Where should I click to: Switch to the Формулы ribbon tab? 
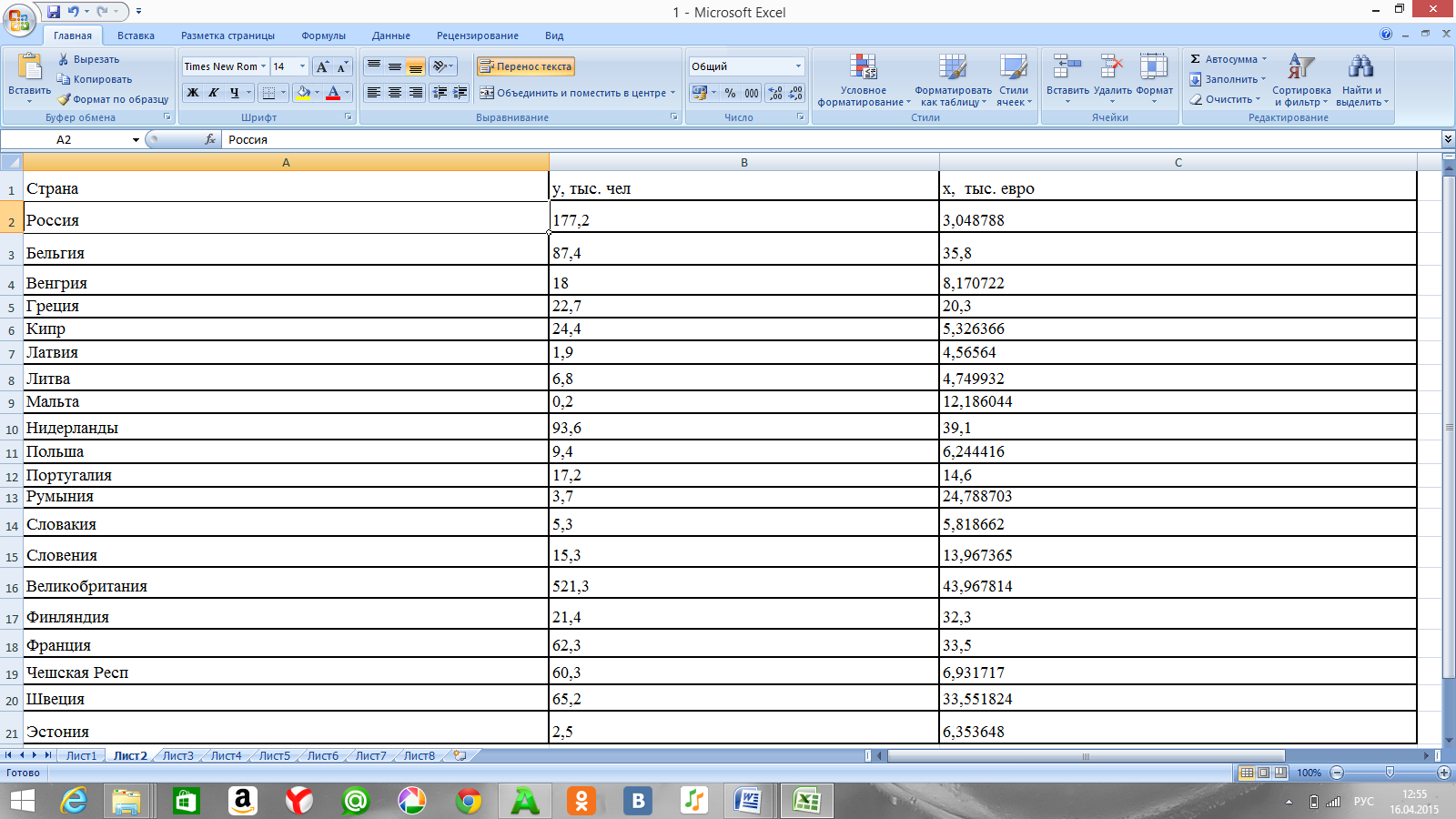tap(323, 35)
